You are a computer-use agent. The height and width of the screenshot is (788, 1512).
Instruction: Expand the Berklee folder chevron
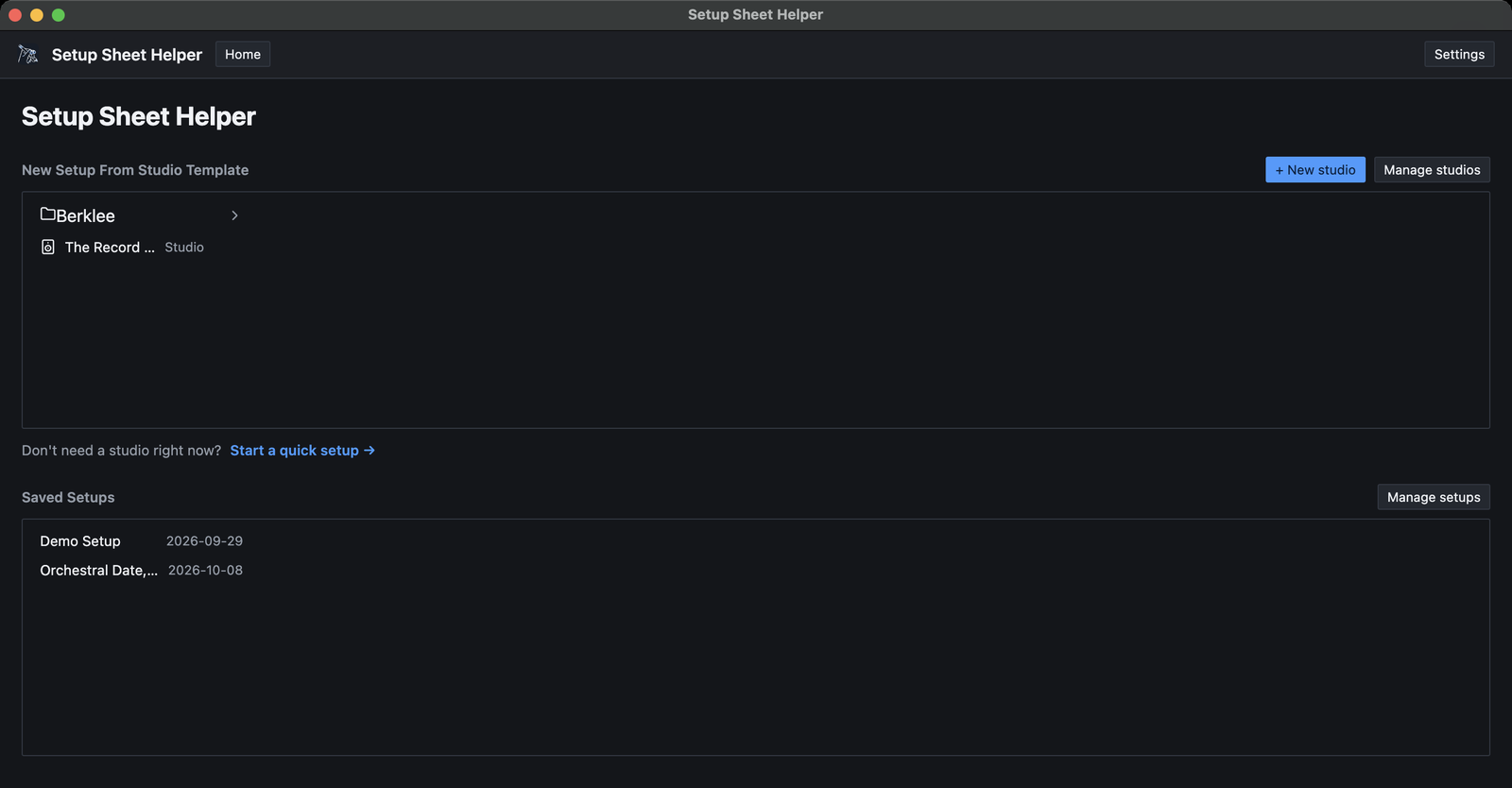234,215
